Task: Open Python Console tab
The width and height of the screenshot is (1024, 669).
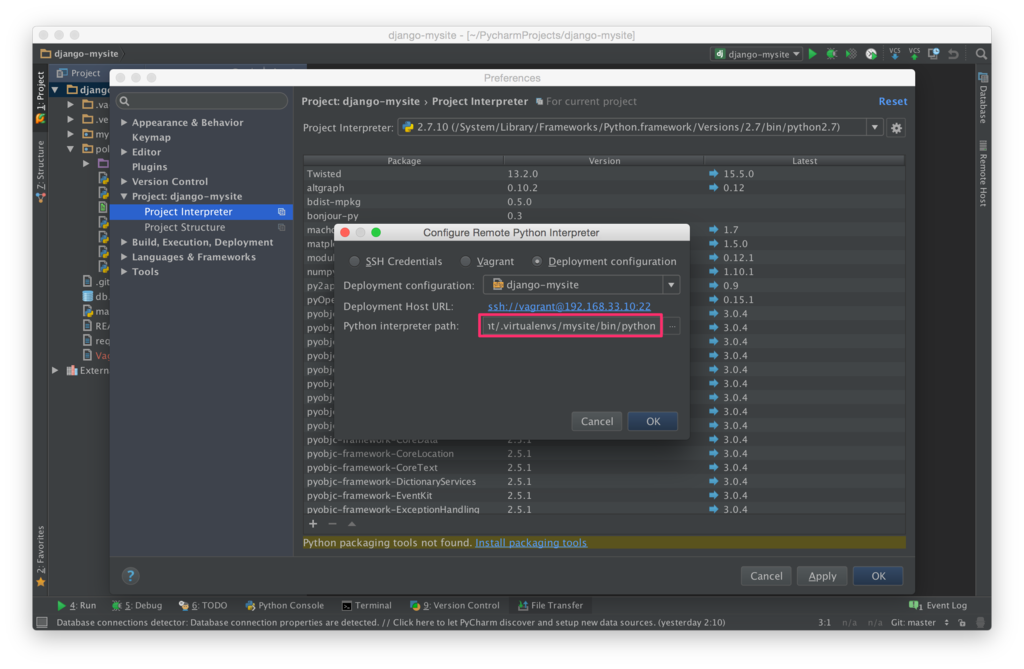Action: point(285,606)
